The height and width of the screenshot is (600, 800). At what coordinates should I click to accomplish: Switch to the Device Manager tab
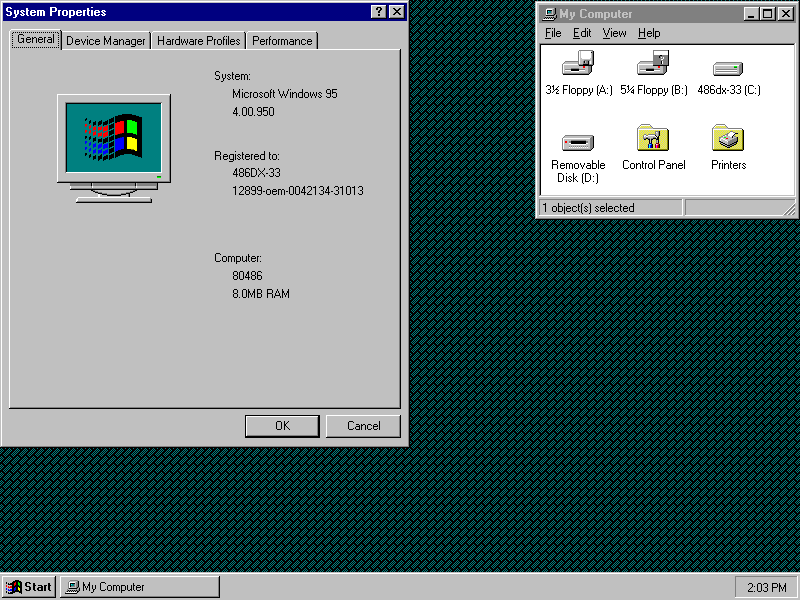[106, 41]
